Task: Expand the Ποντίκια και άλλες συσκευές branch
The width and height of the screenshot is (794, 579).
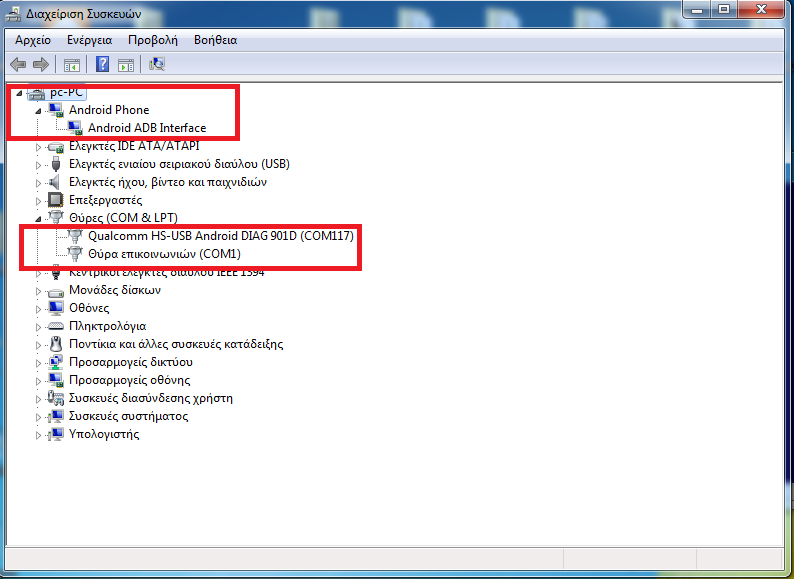Action: pos(38,345)
